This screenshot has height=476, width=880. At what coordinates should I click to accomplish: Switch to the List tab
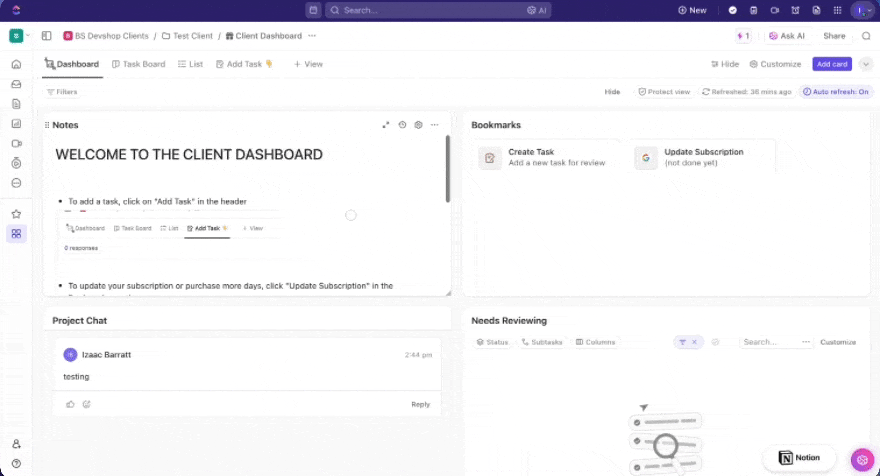[x=190, y=64]
